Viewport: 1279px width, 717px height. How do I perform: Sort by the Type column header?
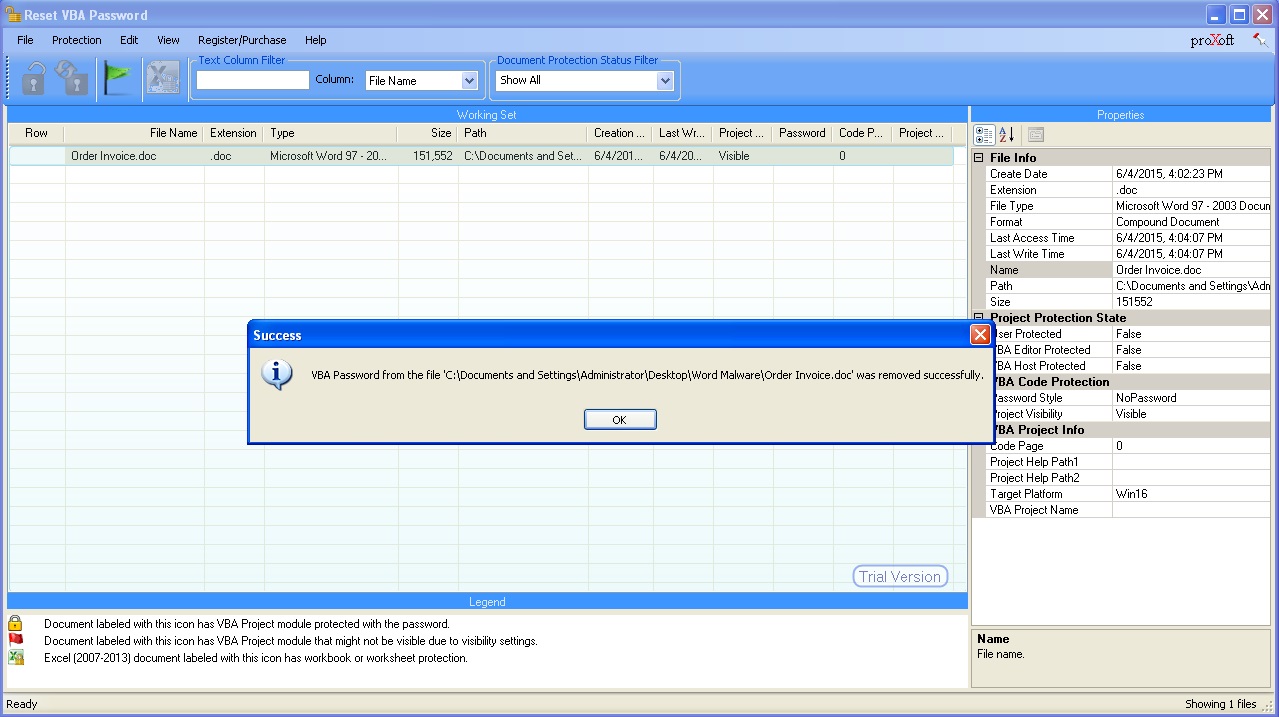330,133
